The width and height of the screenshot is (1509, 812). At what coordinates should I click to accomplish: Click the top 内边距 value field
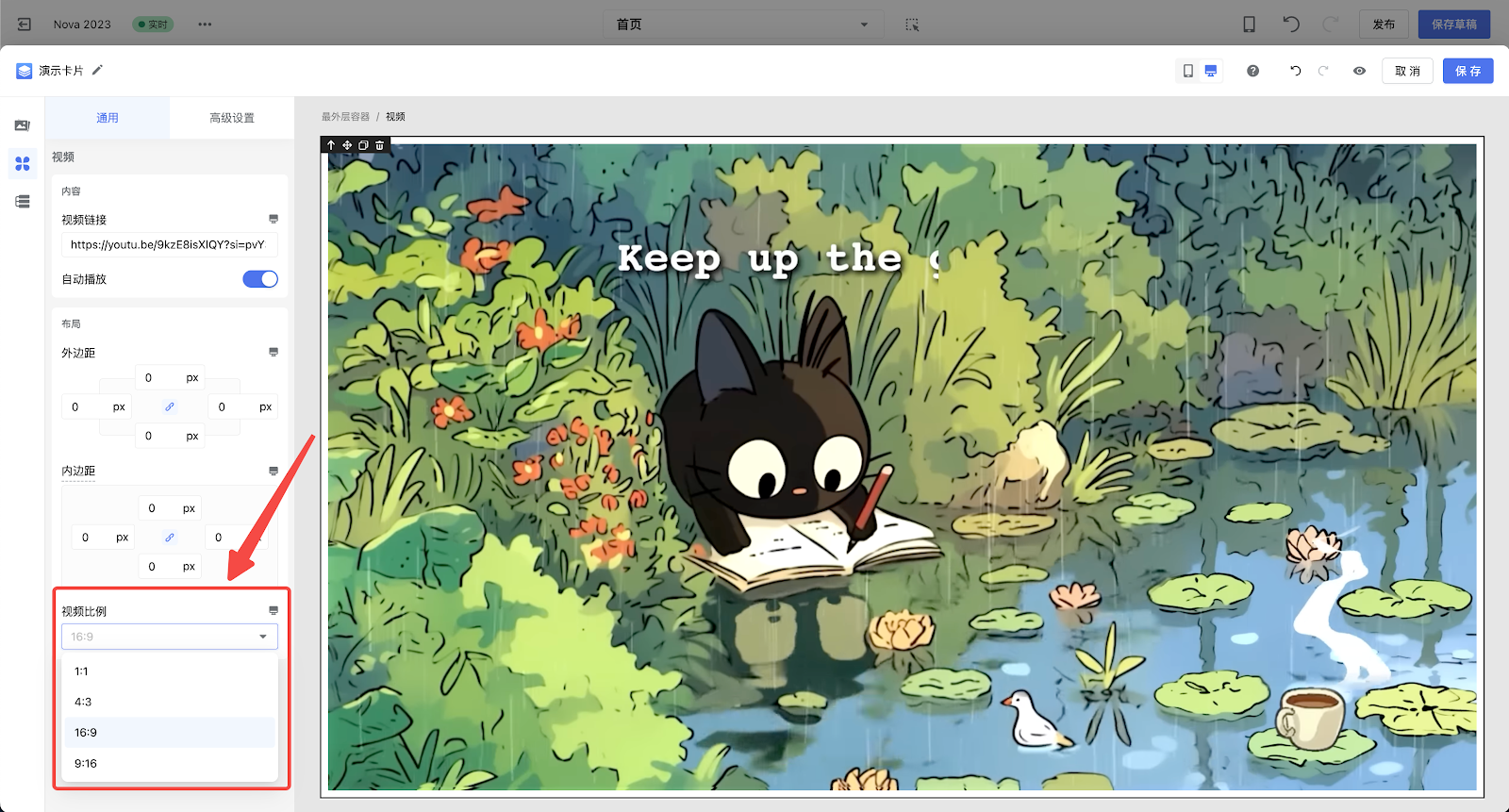point(170,508)
